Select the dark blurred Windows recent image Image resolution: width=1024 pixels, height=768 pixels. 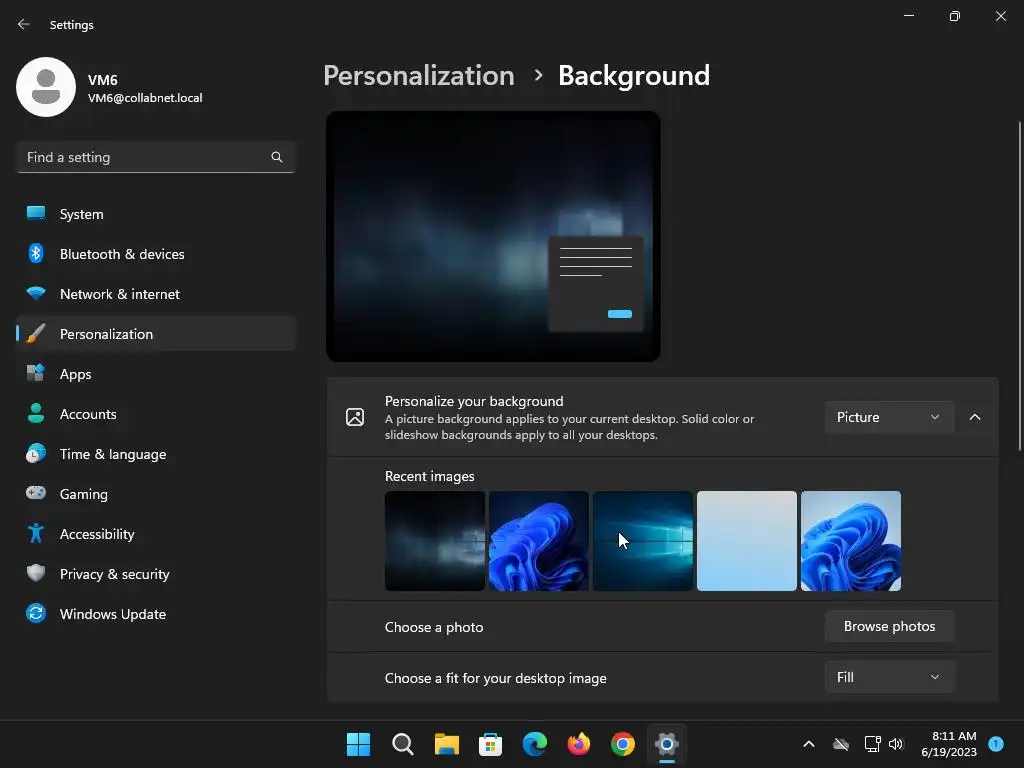coord(435,541)
